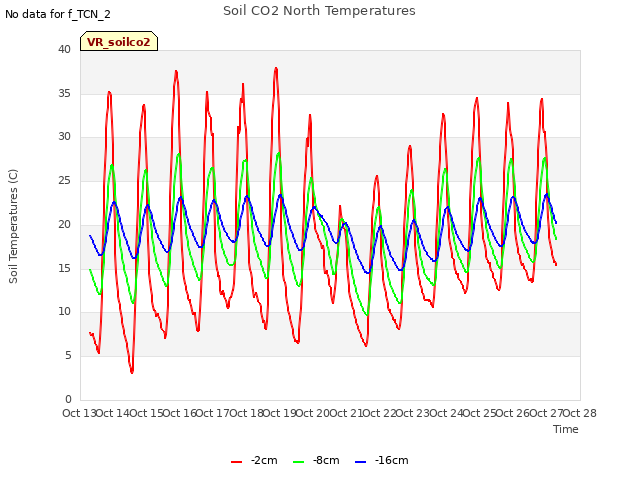Click the Oct 26 x-axis tick label
This screenshot has height=480, width=640.
click(x=513, y=413)
